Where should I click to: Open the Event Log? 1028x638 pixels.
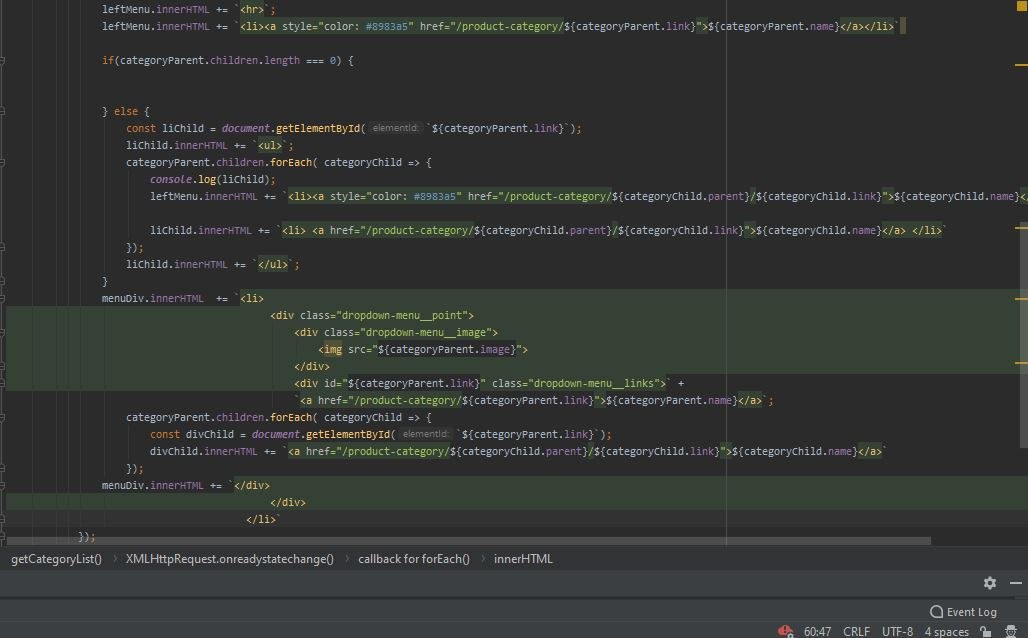pyautogui.click(x=963, y=612)
